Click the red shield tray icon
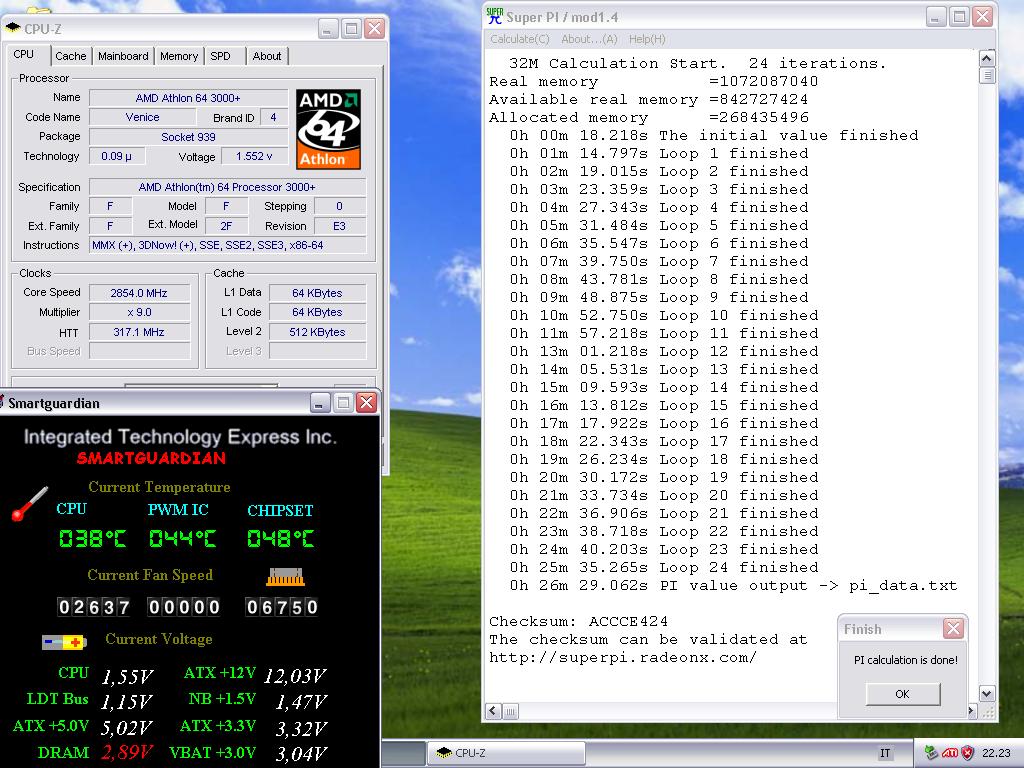 pos(968,753)
